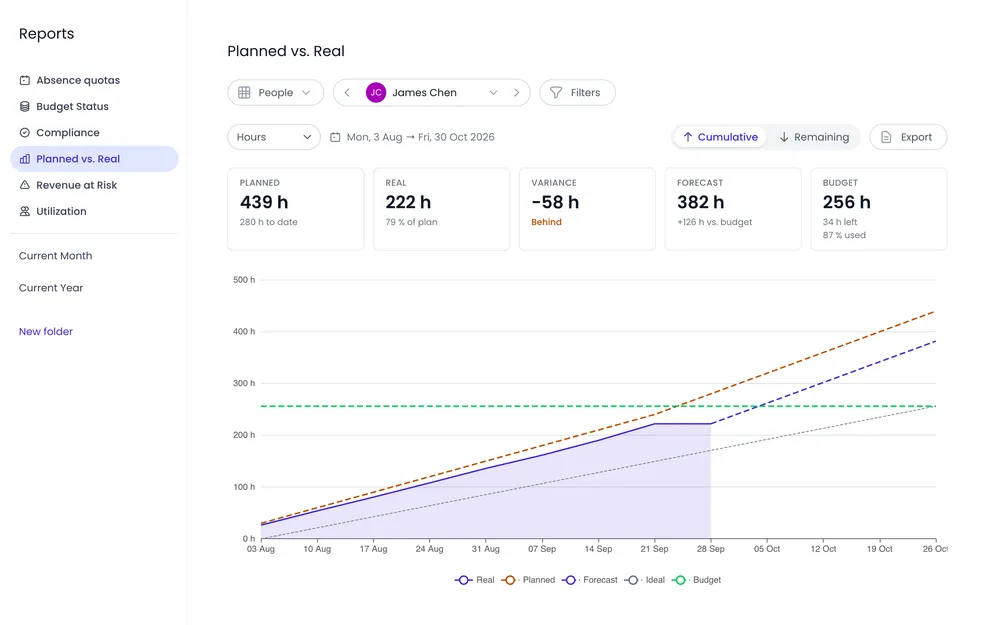
Task: Click the 500 h y-axis label
Action: point(244,280)
